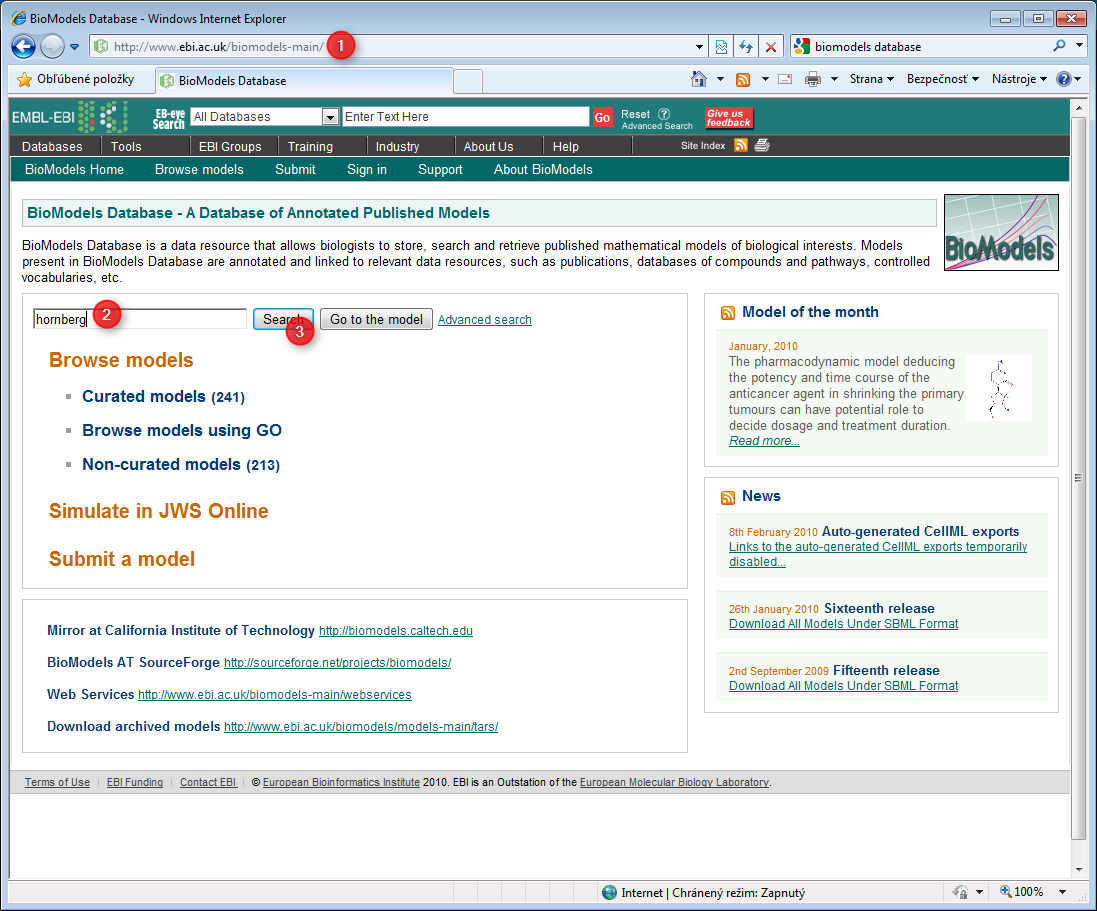Click the browser Forward arrow button
This screenshot has width=1097, height=911.
tap(52, 47)
